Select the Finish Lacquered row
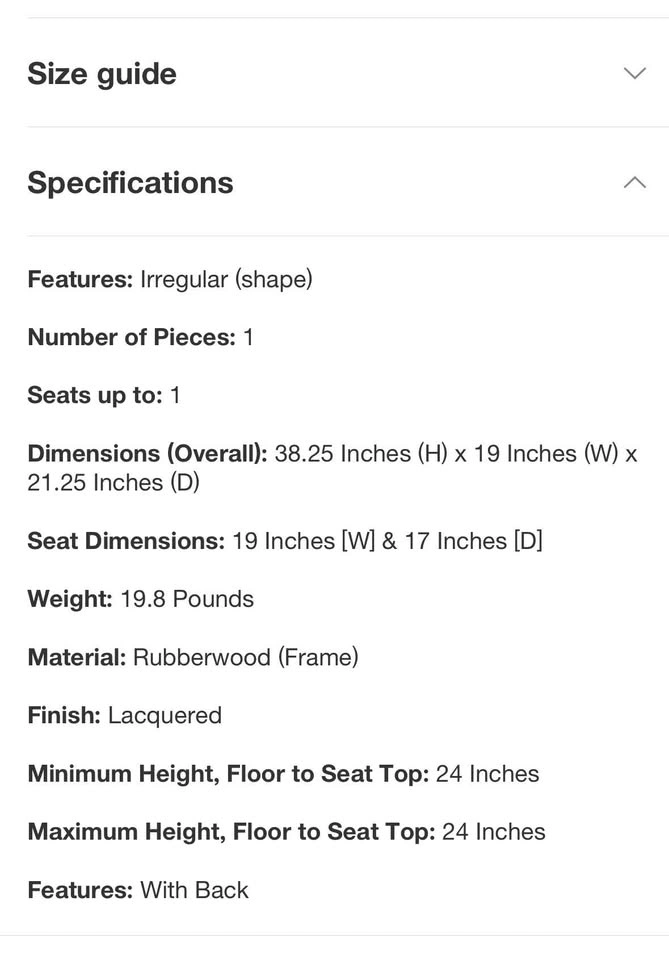The image size is (669, 960). [x=125, y=716]
